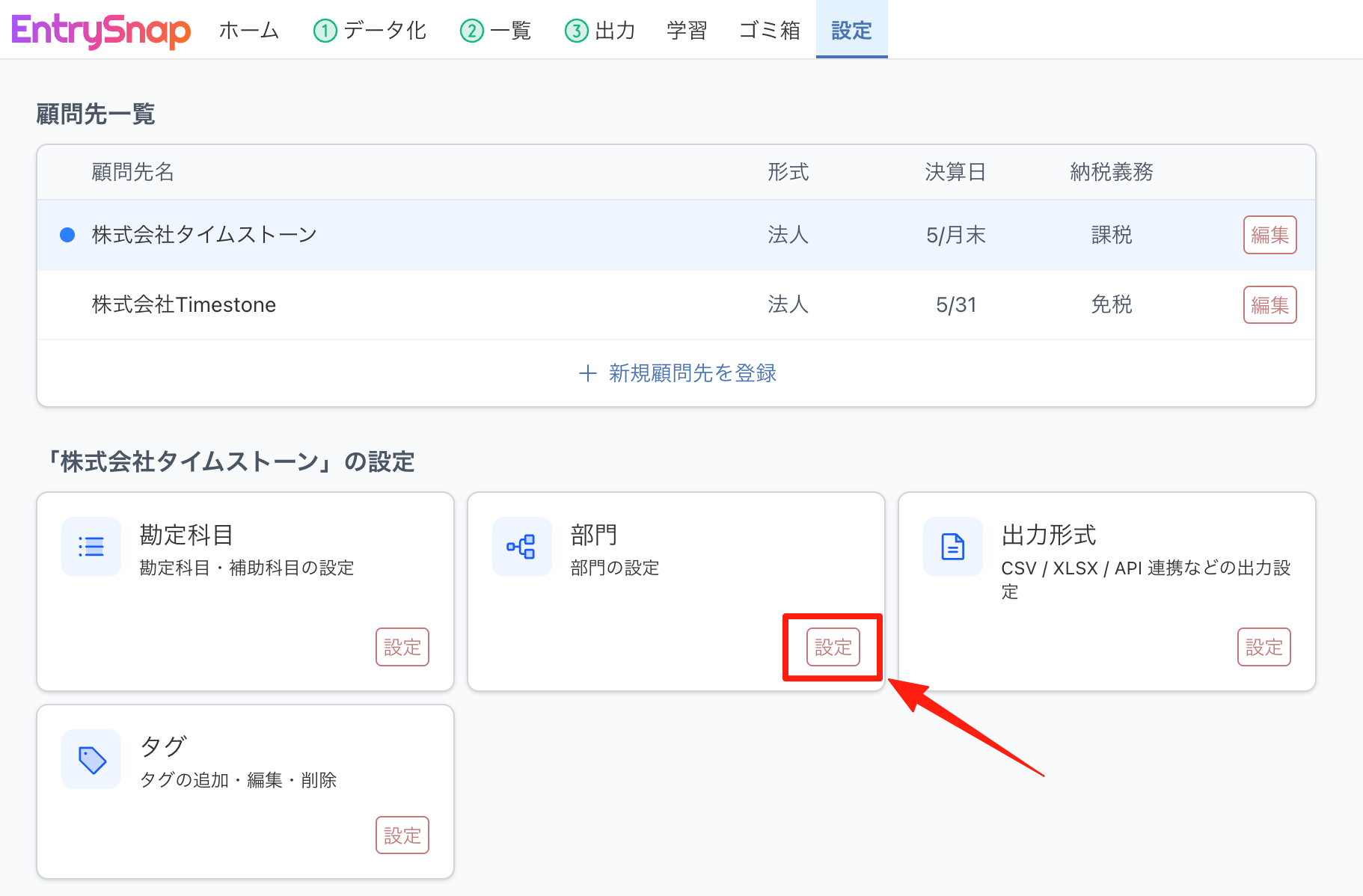The height and width of the screenshot is (896, 1363).
Task: Click the EntrySnap logo
Action: 102,31
